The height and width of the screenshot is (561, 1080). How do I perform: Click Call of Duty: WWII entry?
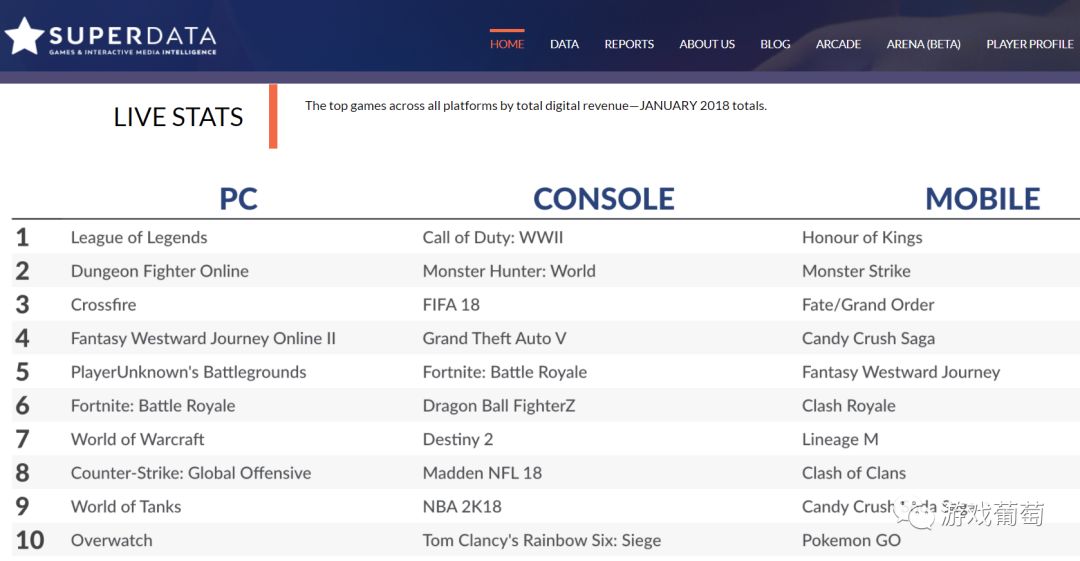pyautogui.click(x=492, y=238)
